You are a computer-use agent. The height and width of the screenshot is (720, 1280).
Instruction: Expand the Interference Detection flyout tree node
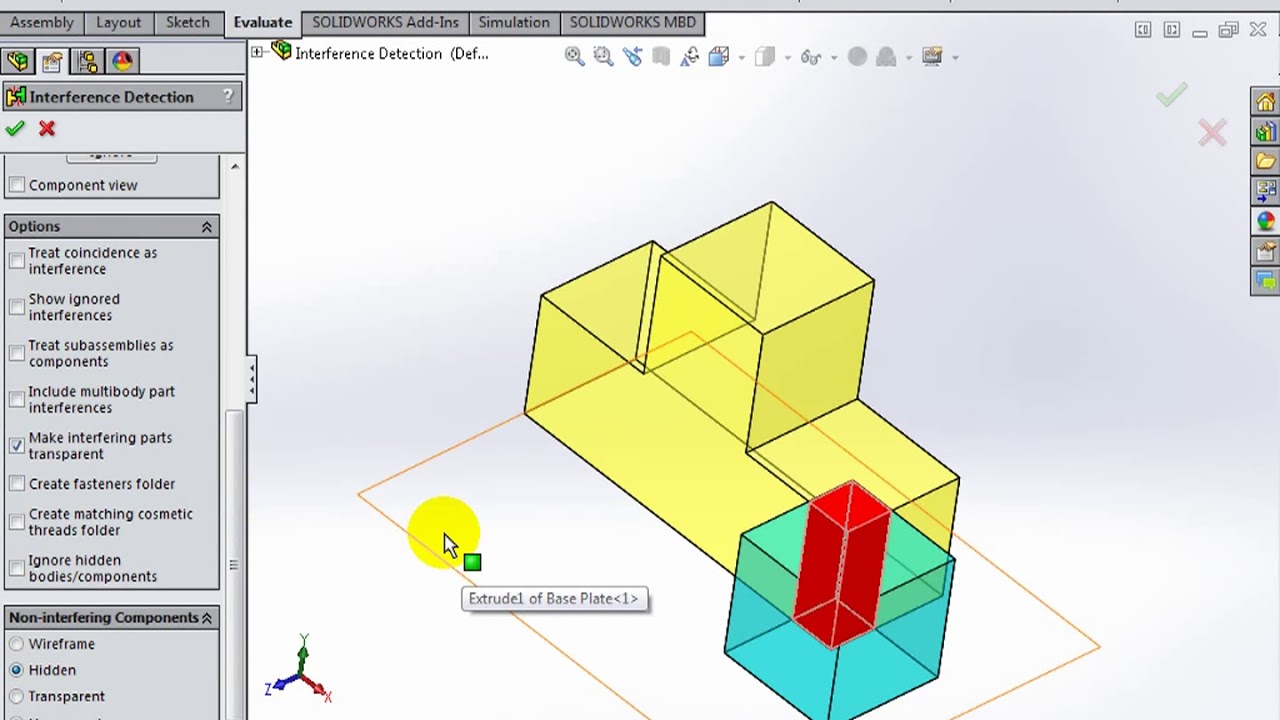[257, 52]
